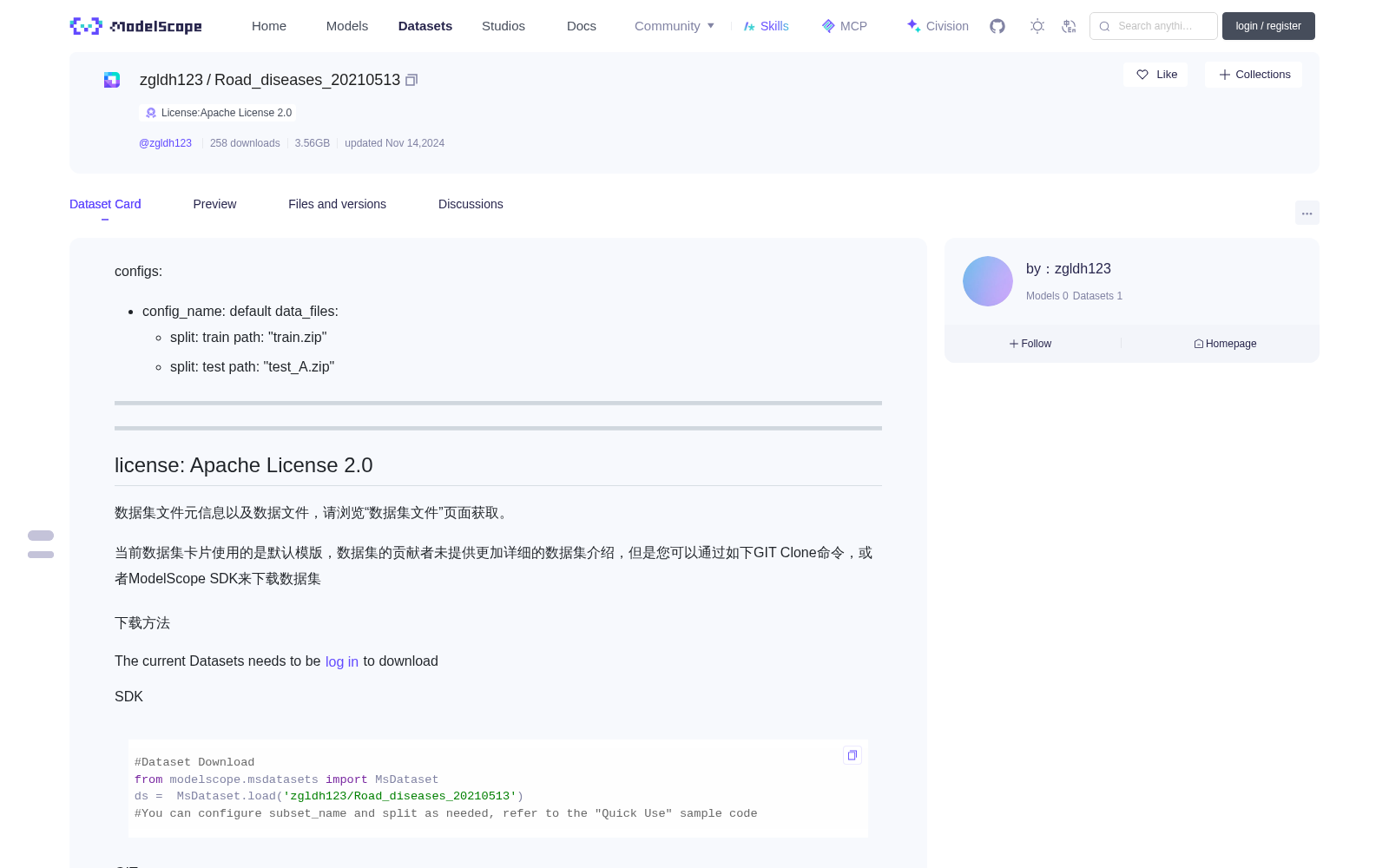Click the dataset avatar icon beside title
This screenshot has height=868, width=1389.
pyautogui.click(x=112, y=80)
